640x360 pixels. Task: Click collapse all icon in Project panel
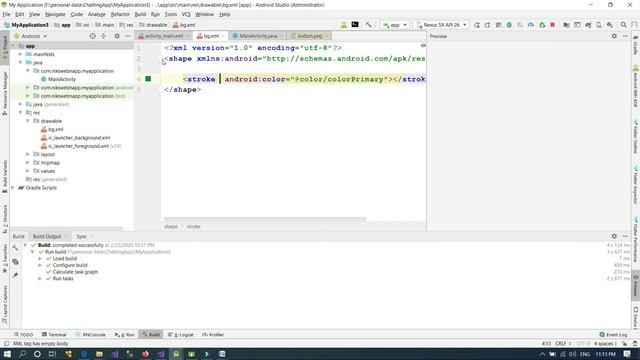coord(103,36)
